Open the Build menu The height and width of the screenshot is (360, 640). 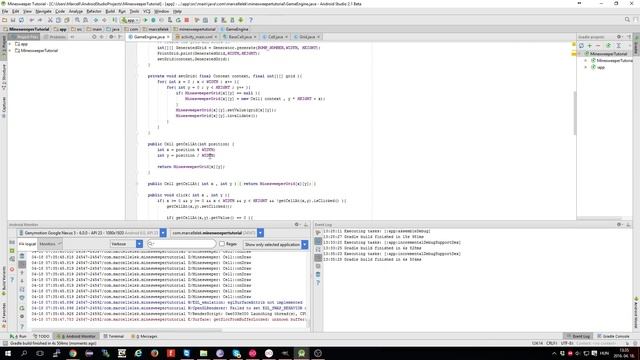pyautogui.click(x=110, y=11)
